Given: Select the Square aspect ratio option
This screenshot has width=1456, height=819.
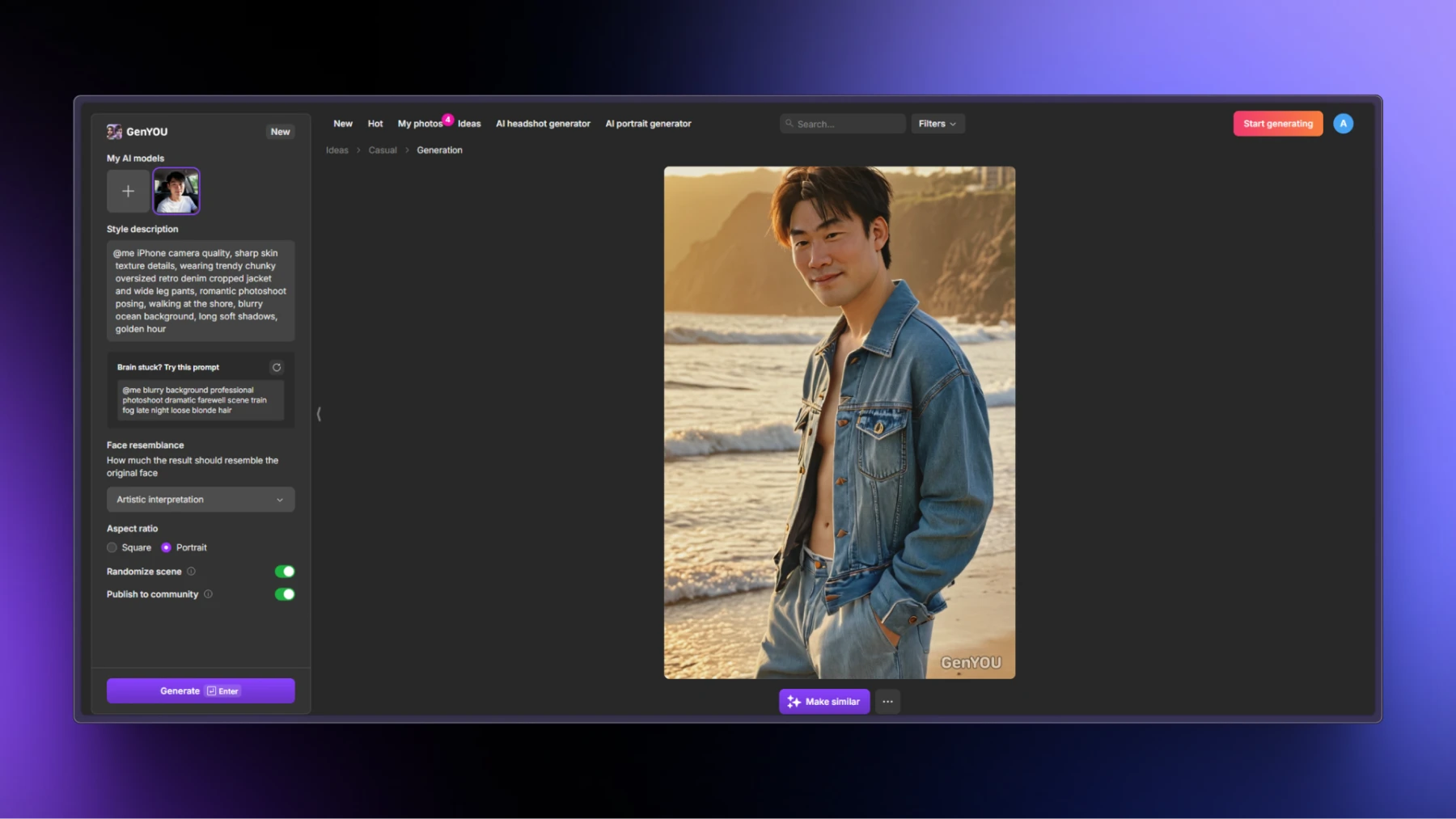Looking at the screenshot, I should [112, 547].
